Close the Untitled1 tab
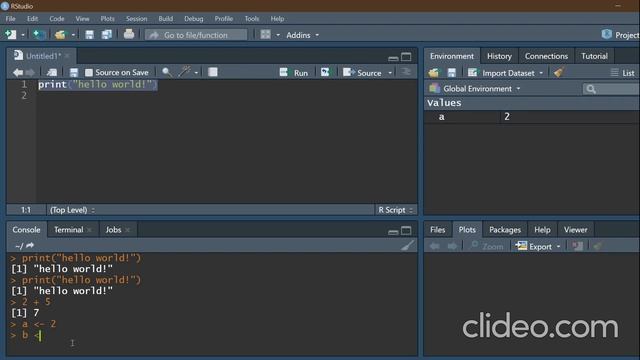This screenshot has height=360, width=640. tap(67, 56)
